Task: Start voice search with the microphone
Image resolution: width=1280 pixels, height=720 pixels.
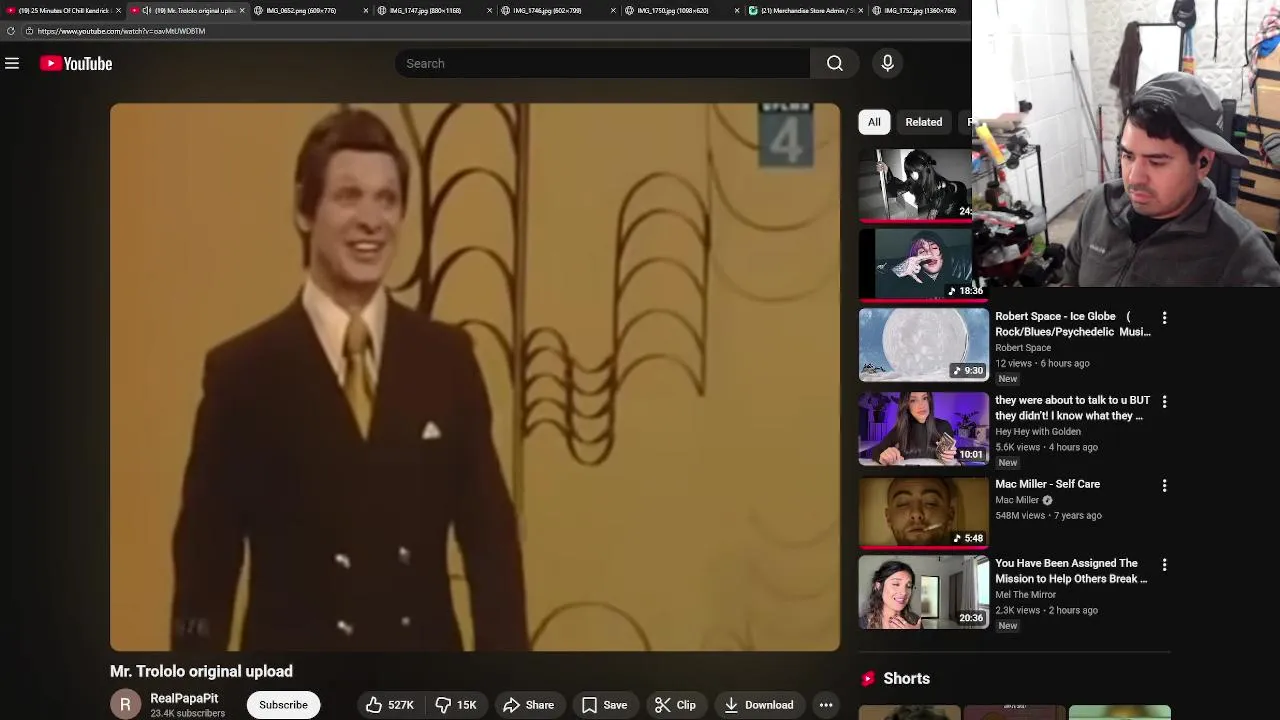Action: [x=887, y=63]
